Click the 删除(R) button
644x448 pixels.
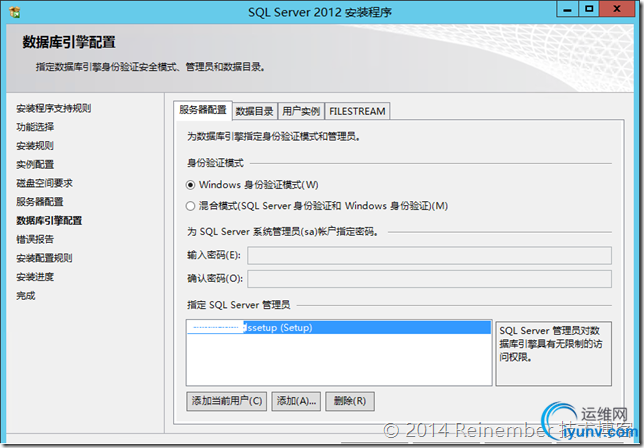(x=350, y=401)
